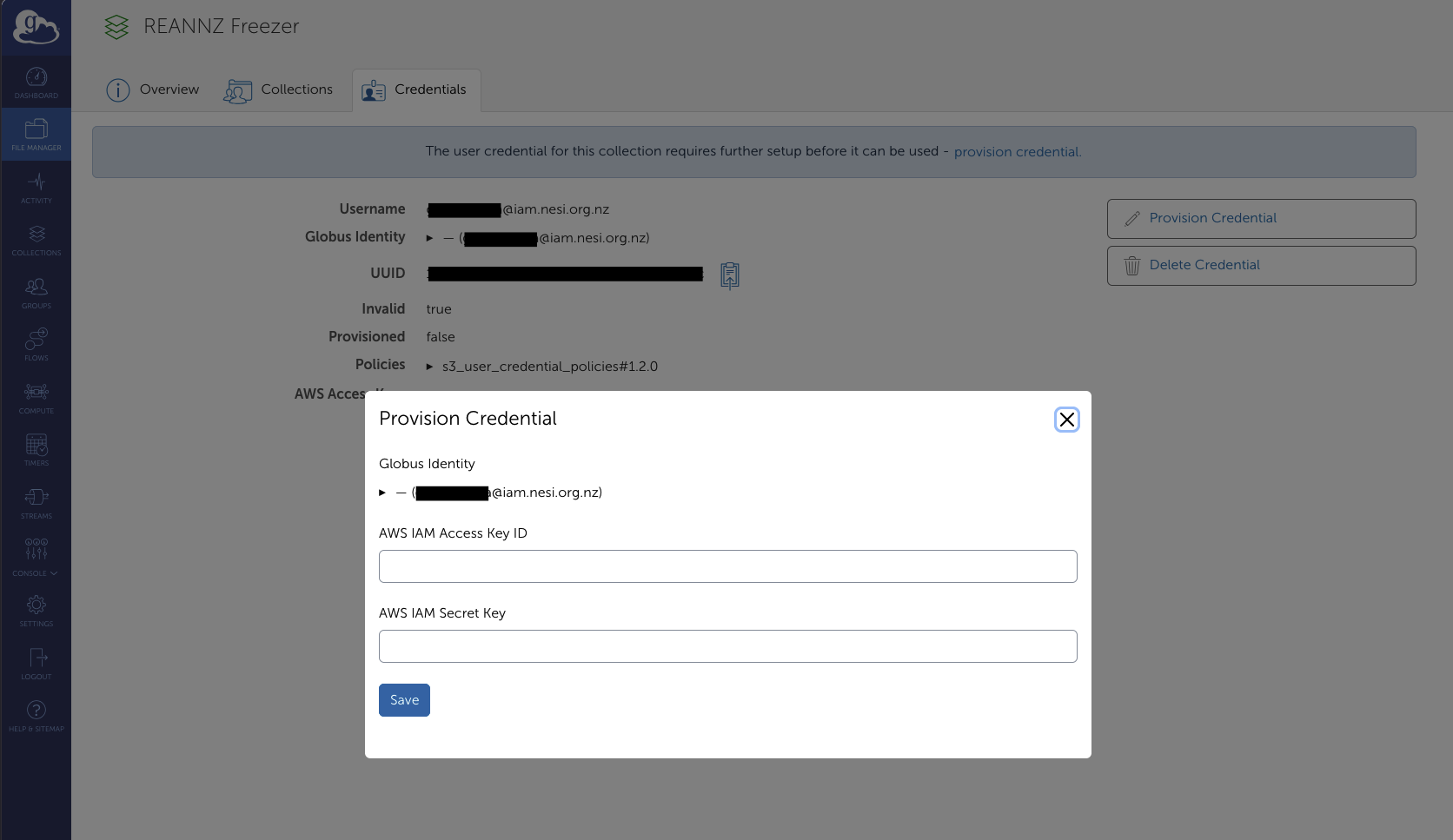Open Flows in the sidebar

click(36, 345)
